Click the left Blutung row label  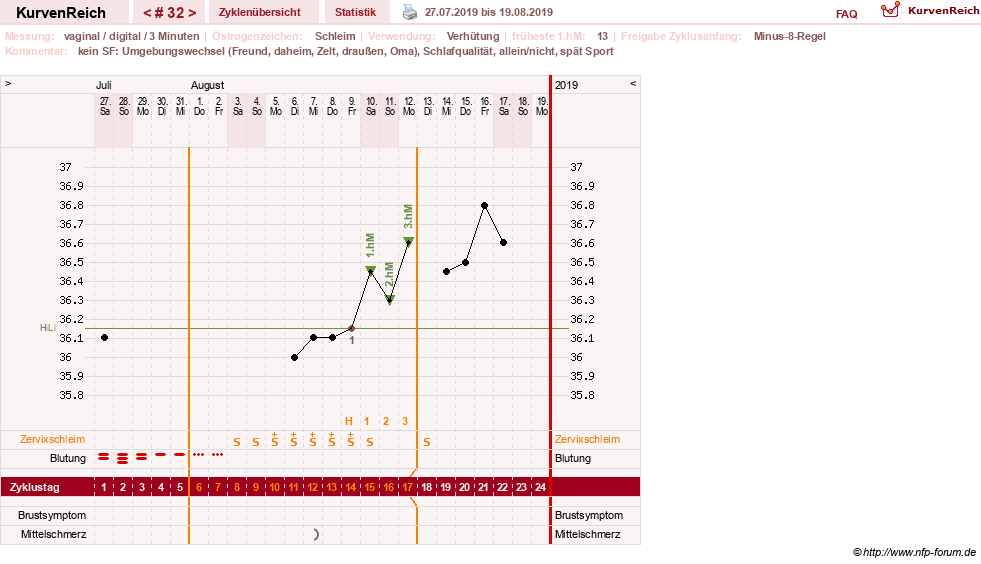click(68, 458)
